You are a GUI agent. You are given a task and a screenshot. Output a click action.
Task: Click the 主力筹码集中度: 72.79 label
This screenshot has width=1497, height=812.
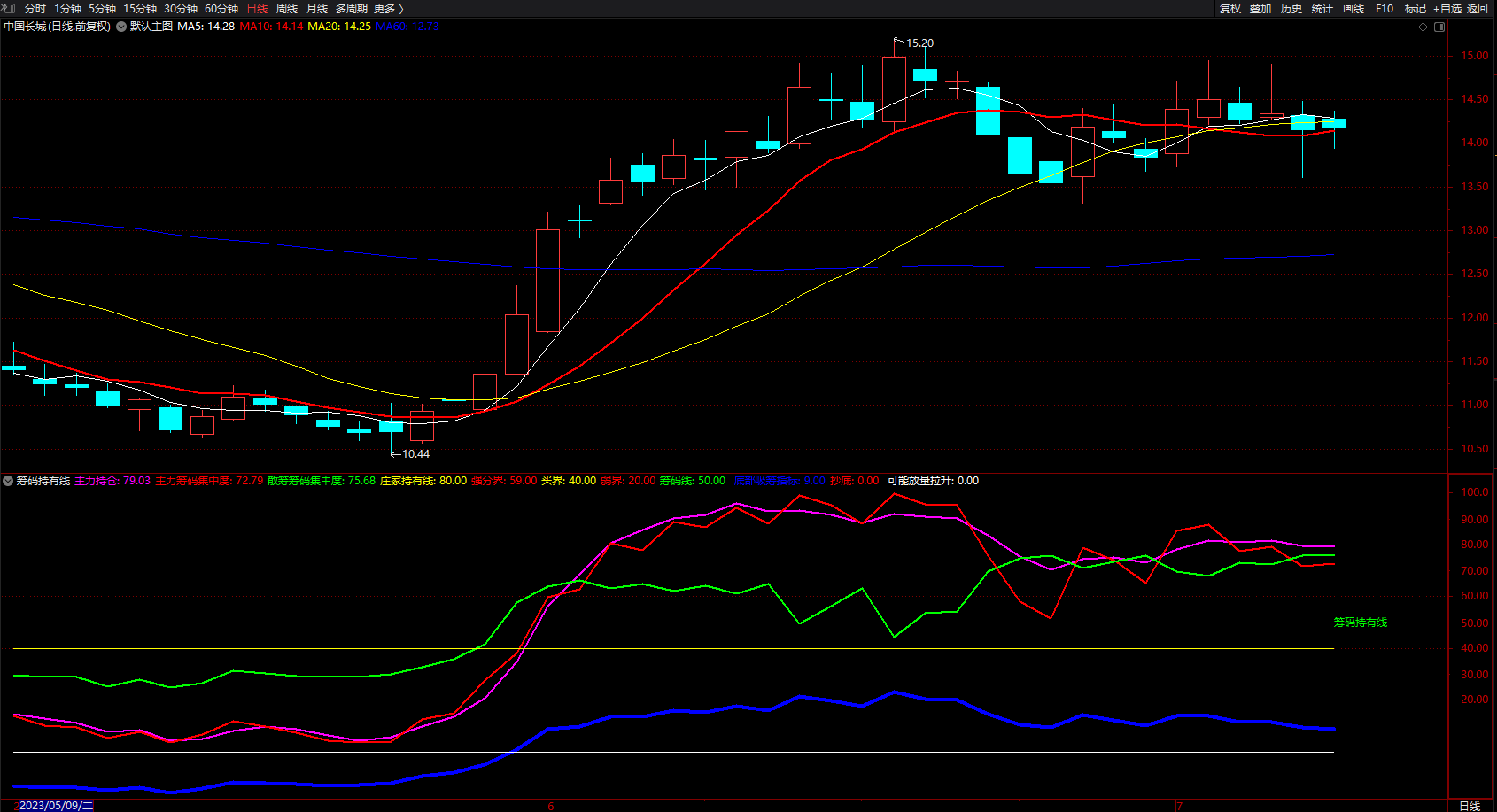click(x=210, y=481)
